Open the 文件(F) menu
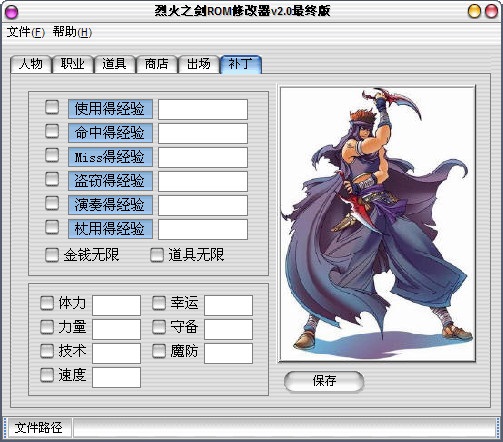This screenshot has height=442, width=503. [26, 32]
